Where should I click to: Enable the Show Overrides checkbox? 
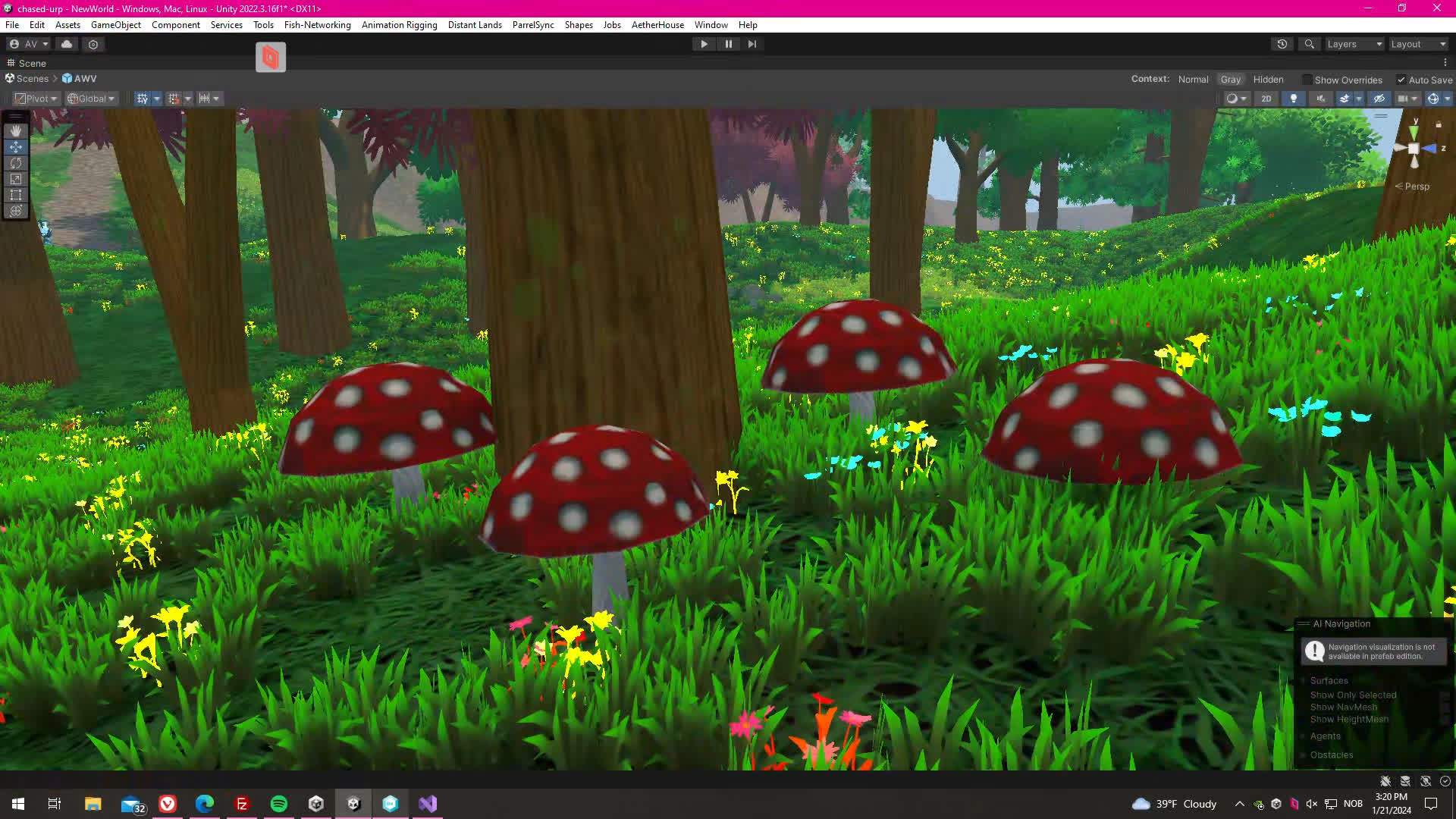tap(1307, 80)
